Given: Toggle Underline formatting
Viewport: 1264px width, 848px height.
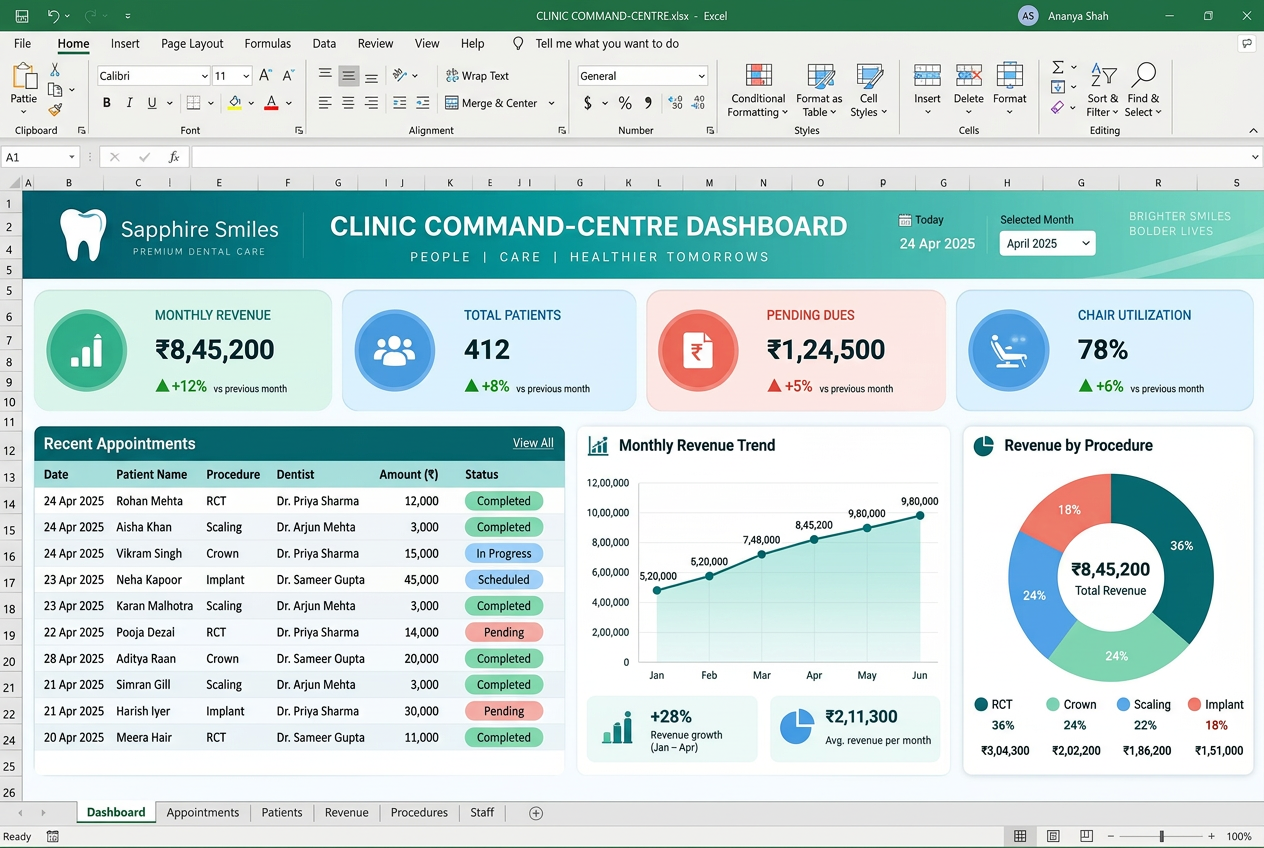Looking at the screenshot, I should [152, 103].
